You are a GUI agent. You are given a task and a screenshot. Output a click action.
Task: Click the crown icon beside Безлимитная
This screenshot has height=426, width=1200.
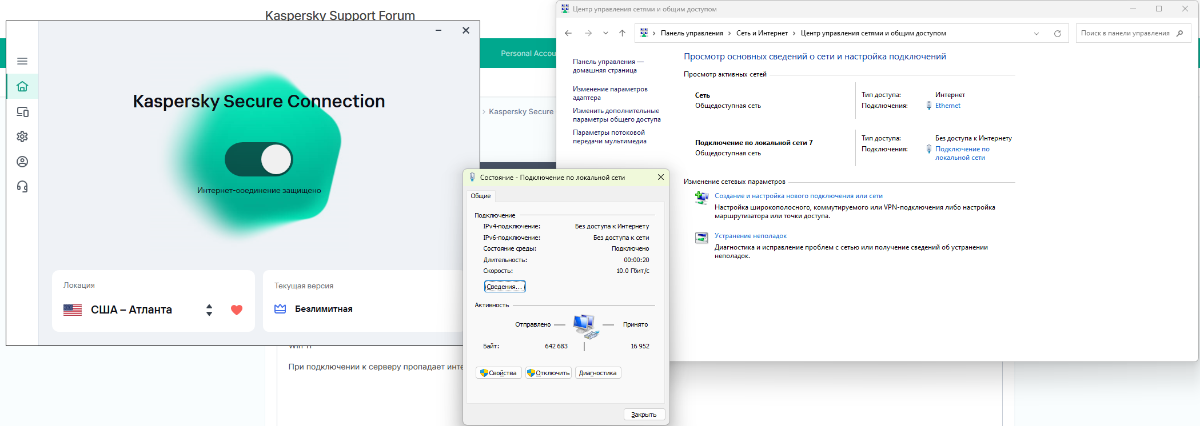[281, 310]
